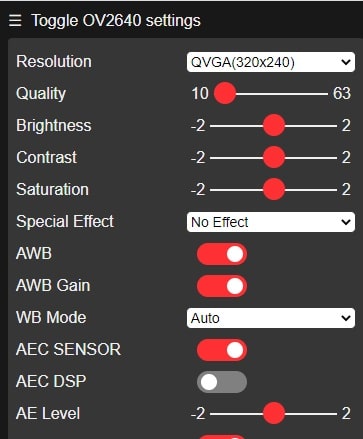
Task: Open the Special Effect dropdown
Action: (x=271, y=222)
